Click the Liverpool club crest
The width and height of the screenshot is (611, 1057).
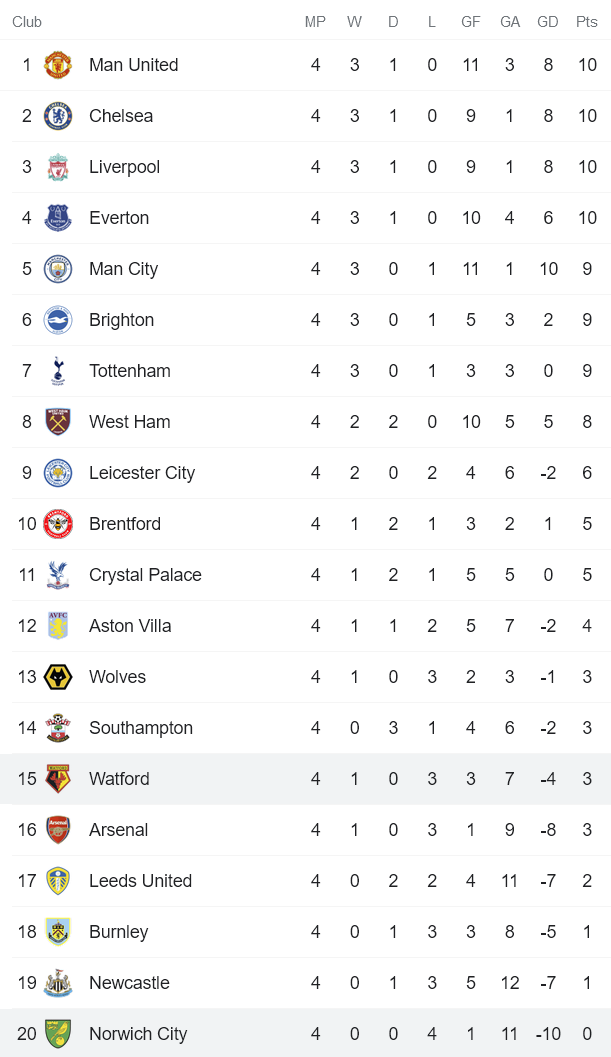point(58,167)
